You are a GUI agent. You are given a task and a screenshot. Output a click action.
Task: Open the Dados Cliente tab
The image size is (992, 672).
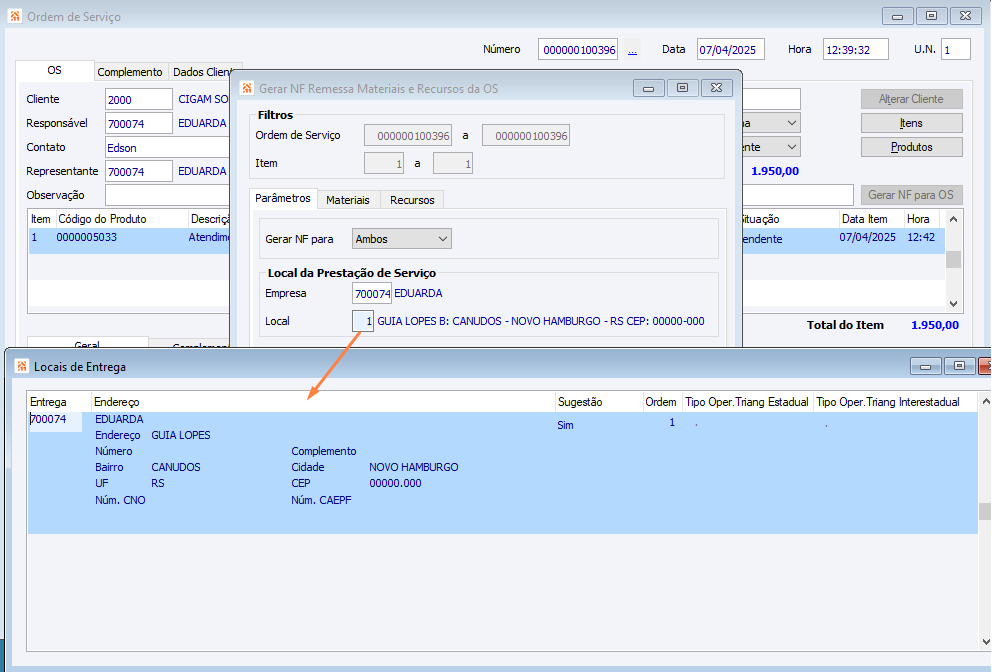202,72
